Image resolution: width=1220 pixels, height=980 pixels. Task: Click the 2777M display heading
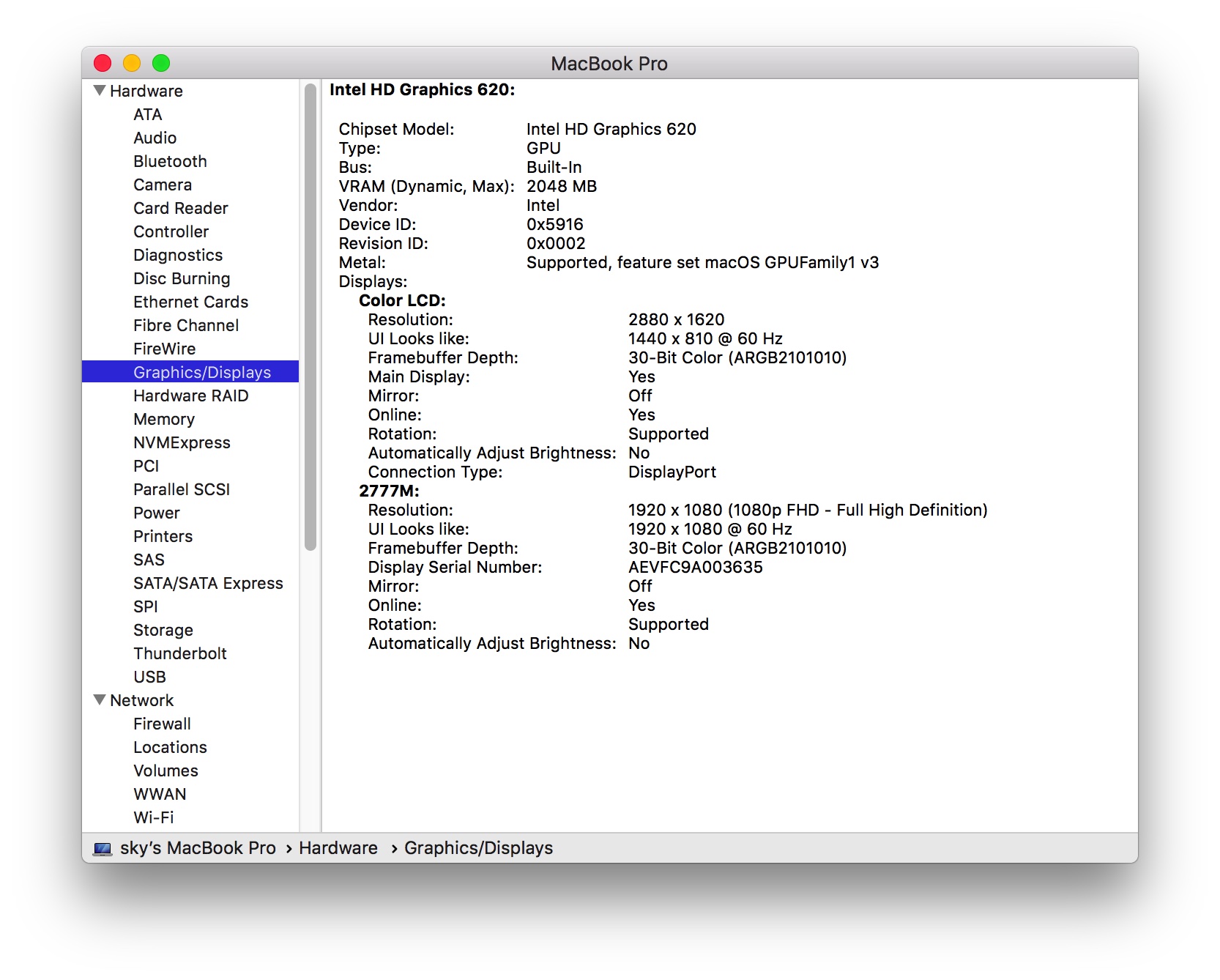tap(389, 491)
